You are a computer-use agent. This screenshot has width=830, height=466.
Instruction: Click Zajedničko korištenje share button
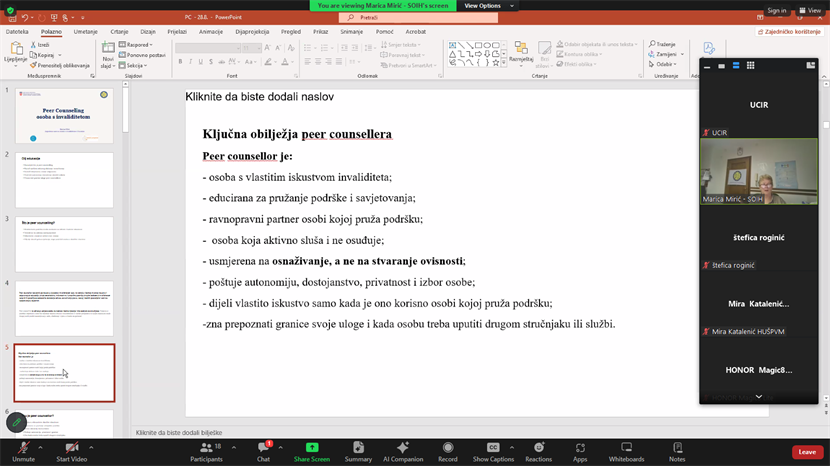tap(789, 32)
